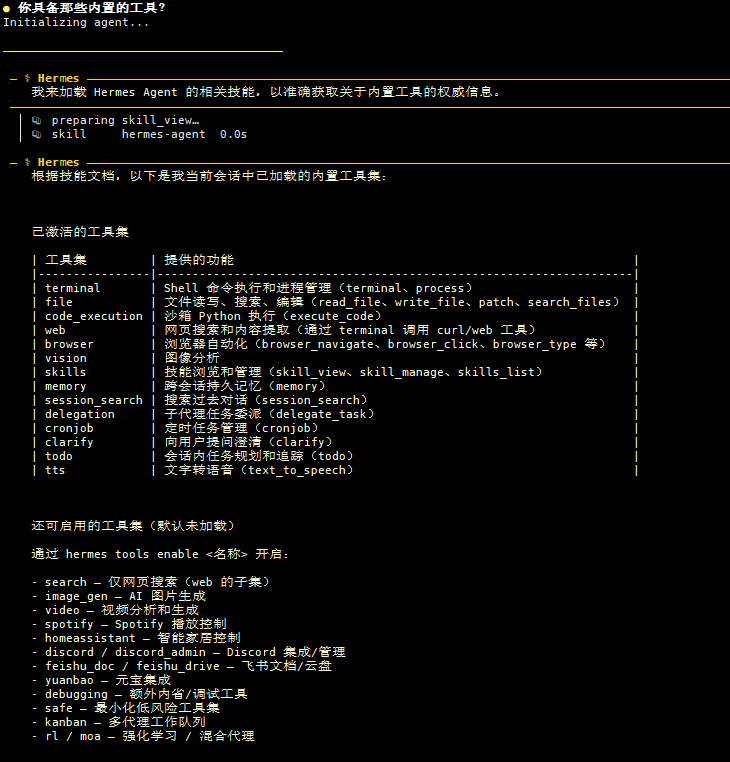The height and width of the screenshot is (762, 730).
Task: Select the 'todo' toolset cell
Action: pos(59,456)
